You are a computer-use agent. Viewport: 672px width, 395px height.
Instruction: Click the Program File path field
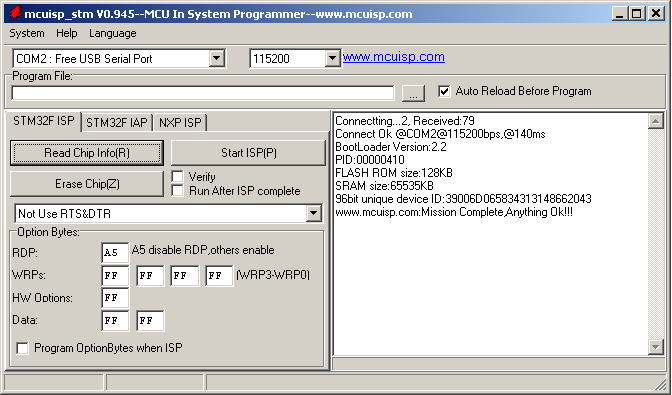203,93
